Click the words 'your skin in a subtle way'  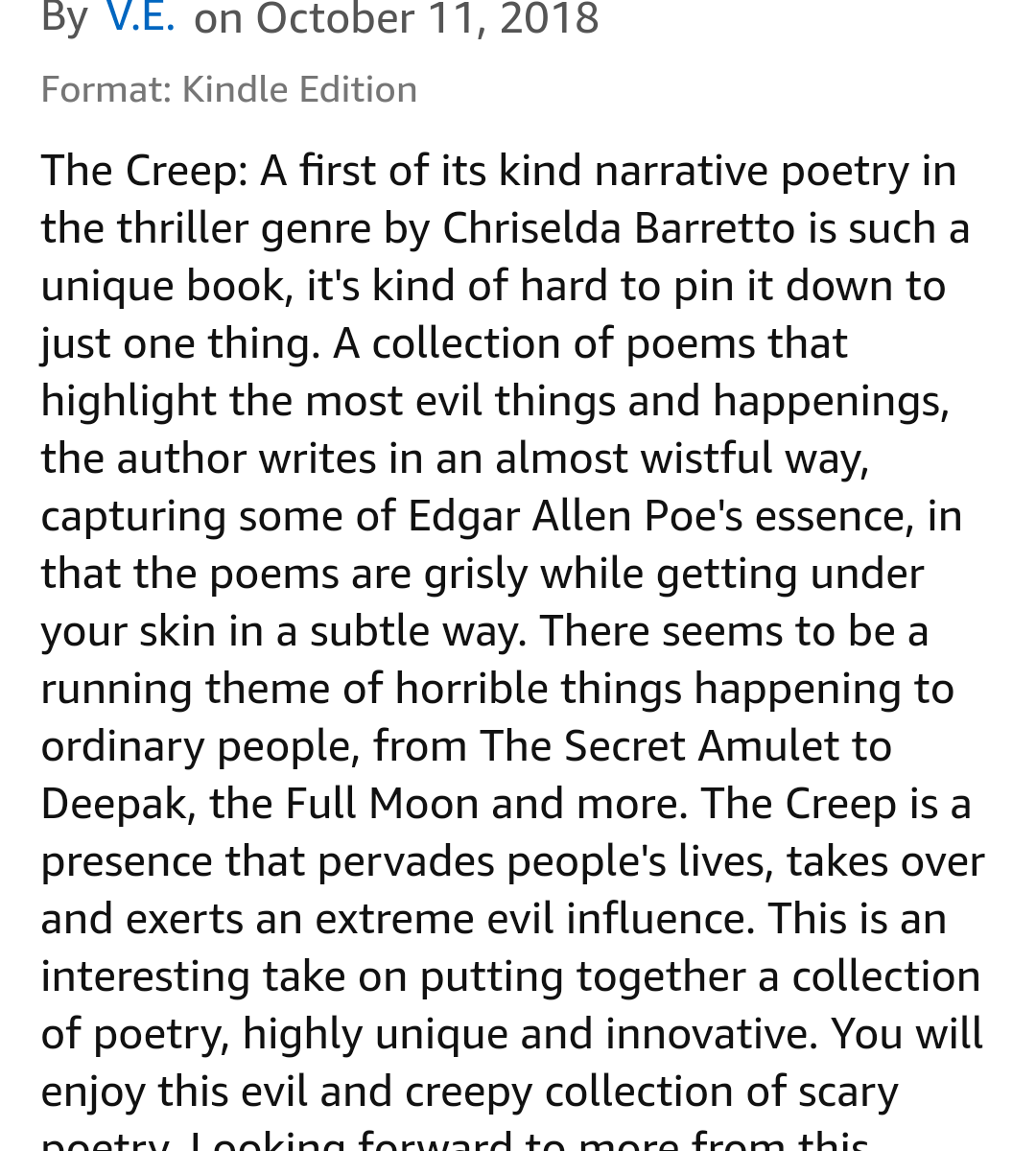[283, 631]
